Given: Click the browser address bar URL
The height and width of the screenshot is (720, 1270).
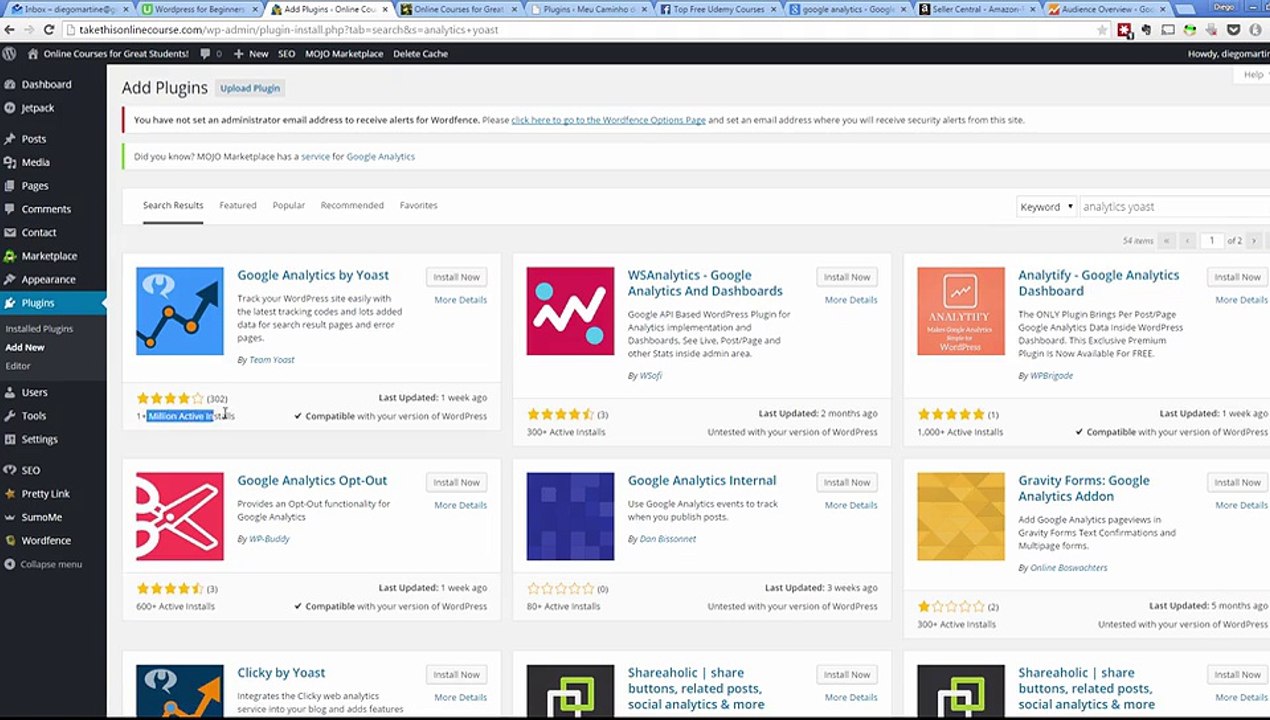Looking at the screenshot, I should (288, 30).
